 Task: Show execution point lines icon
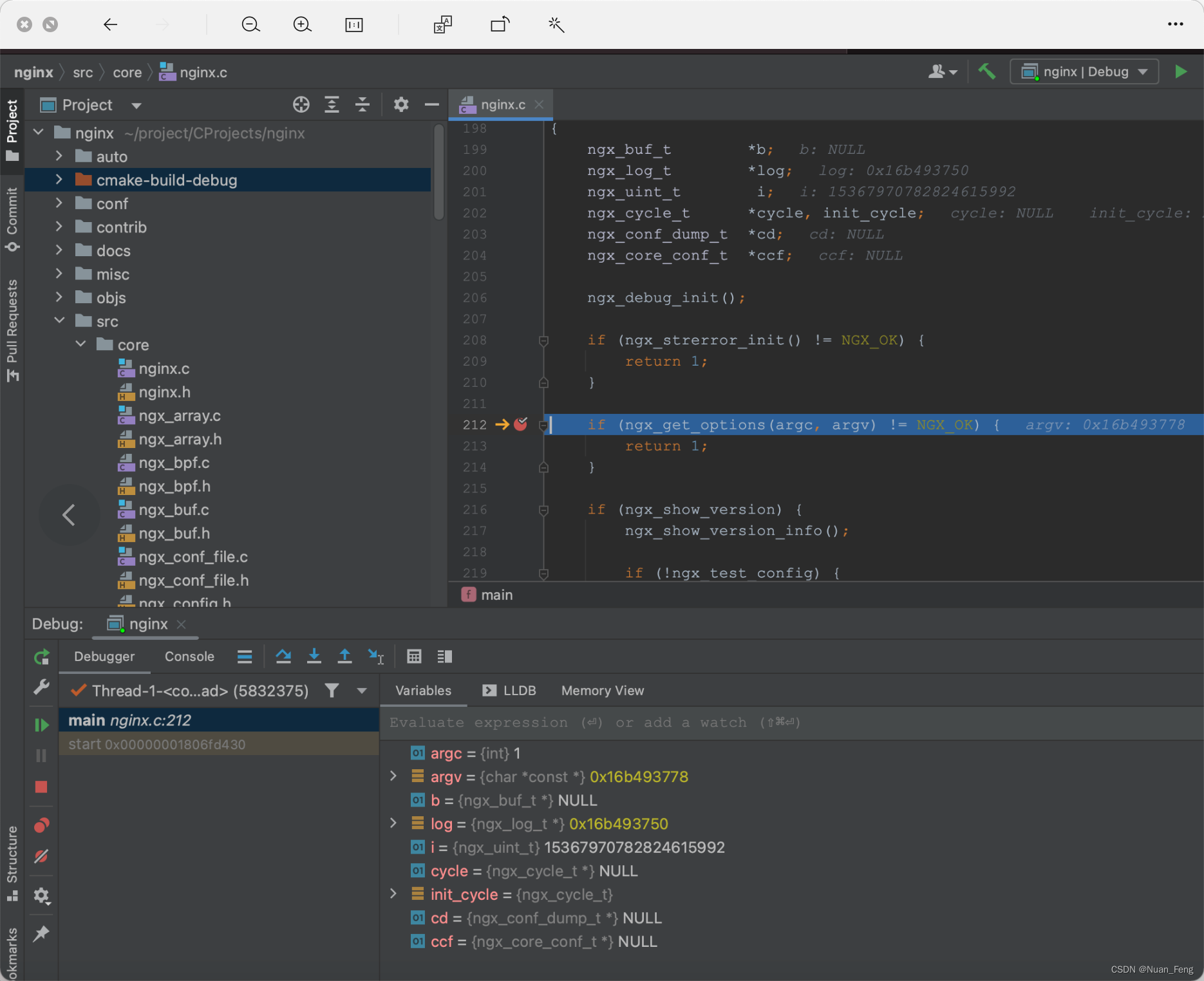[x=245, y=657]
